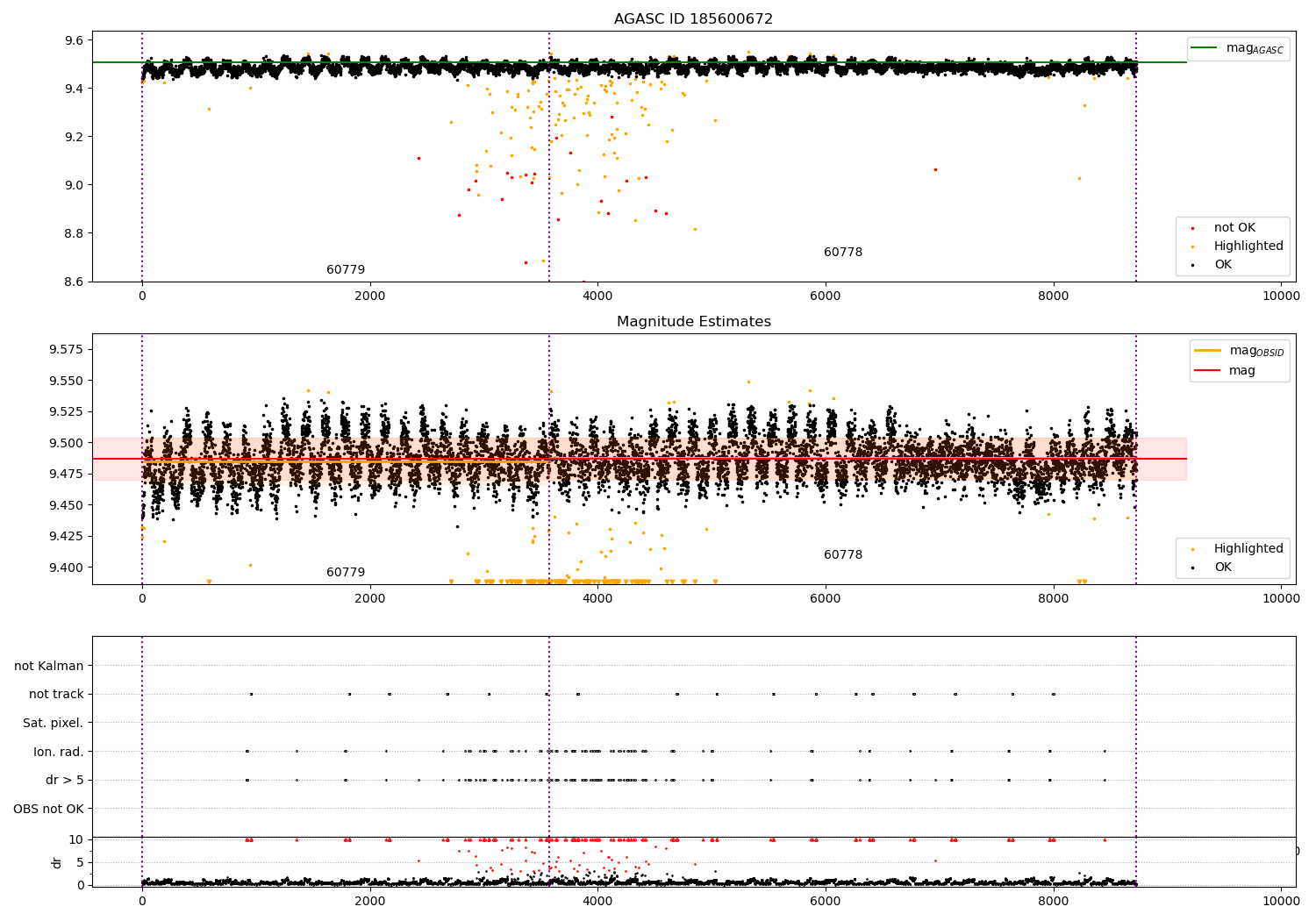
Task: Click the 'dr > 5' axis label
Action: tap(65, 781)
